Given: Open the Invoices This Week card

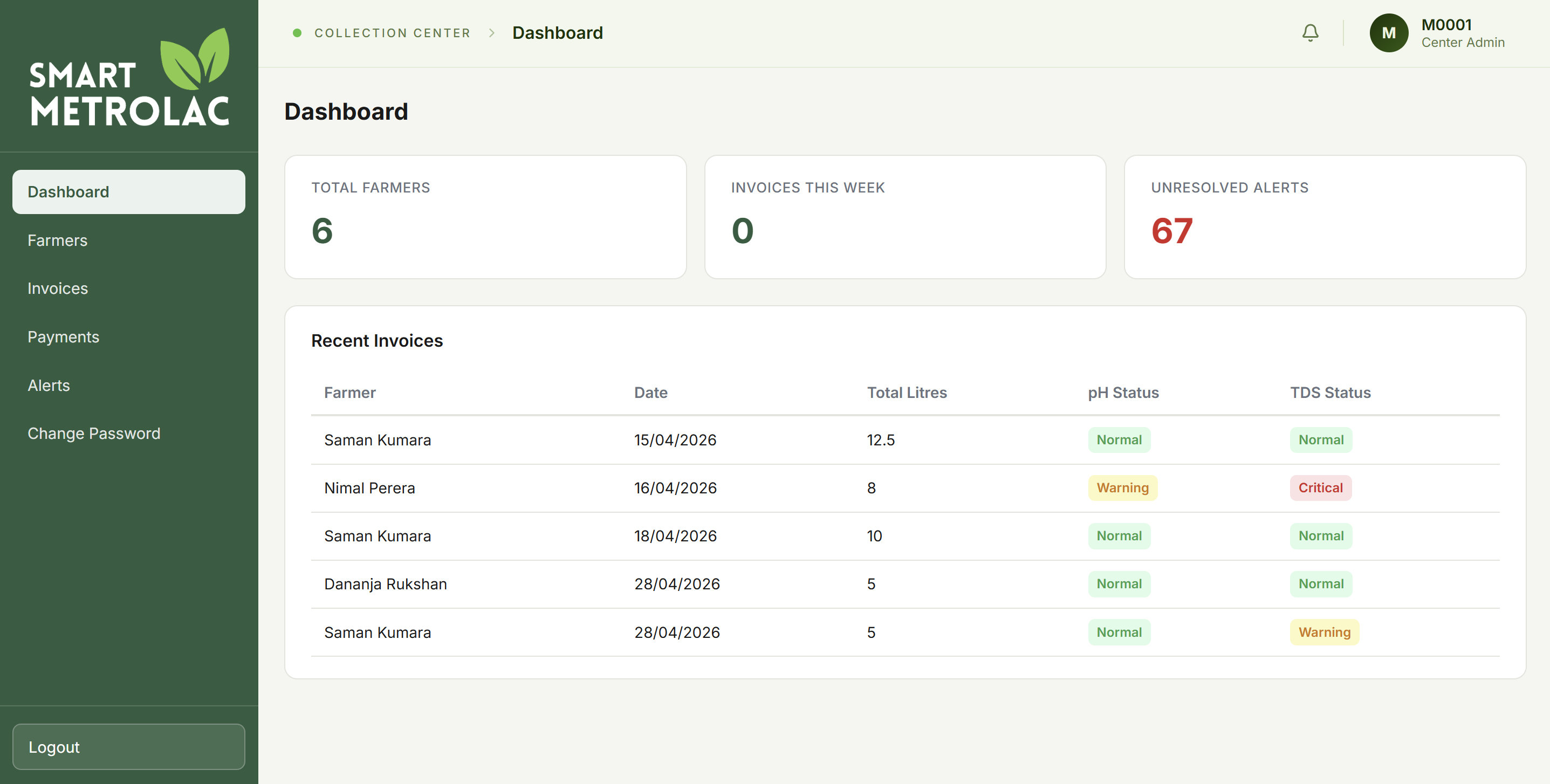Looking at the screenshot, I should tap(905, 217).
